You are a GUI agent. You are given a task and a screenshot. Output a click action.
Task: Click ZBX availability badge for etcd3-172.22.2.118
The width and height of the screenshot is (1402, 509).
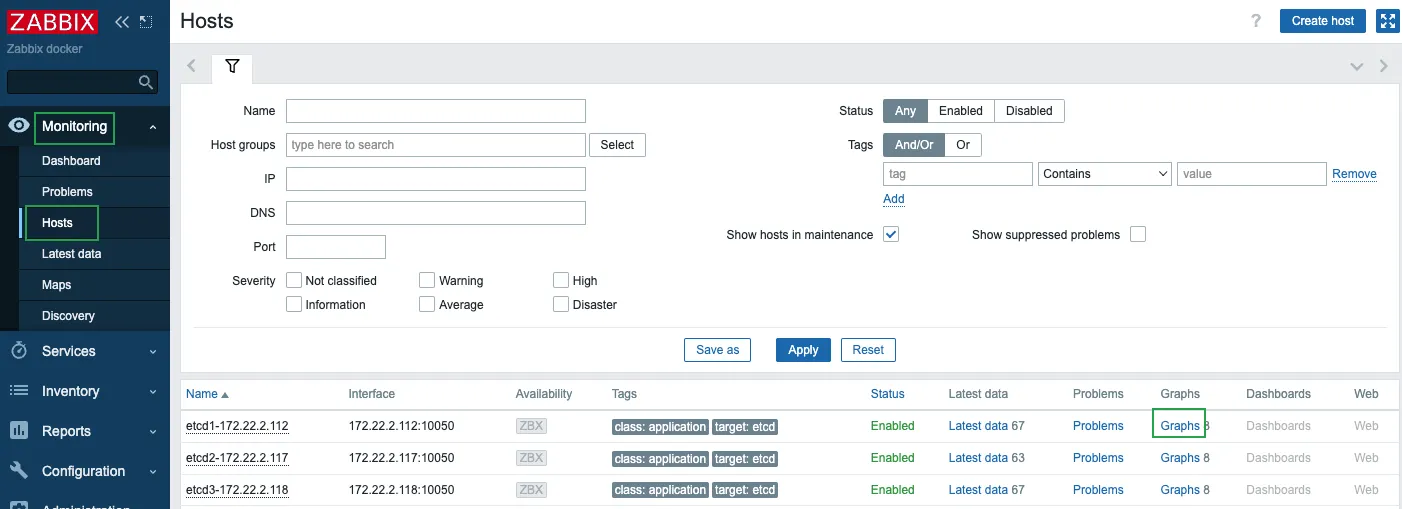point(531,490)
